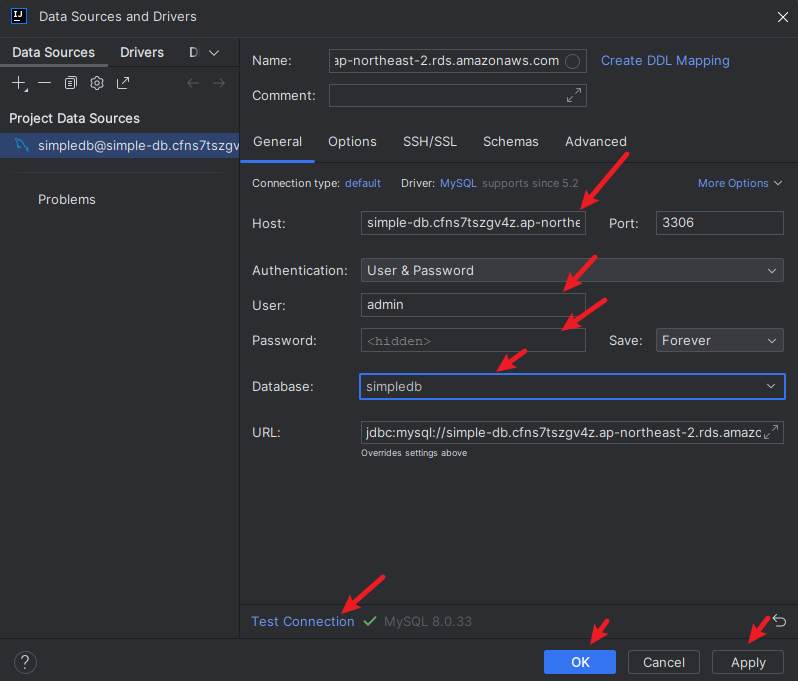The width and height of the screenshot is (798, 681).
Task: Click into the User field with admin
Action: (x=473, y=305)
